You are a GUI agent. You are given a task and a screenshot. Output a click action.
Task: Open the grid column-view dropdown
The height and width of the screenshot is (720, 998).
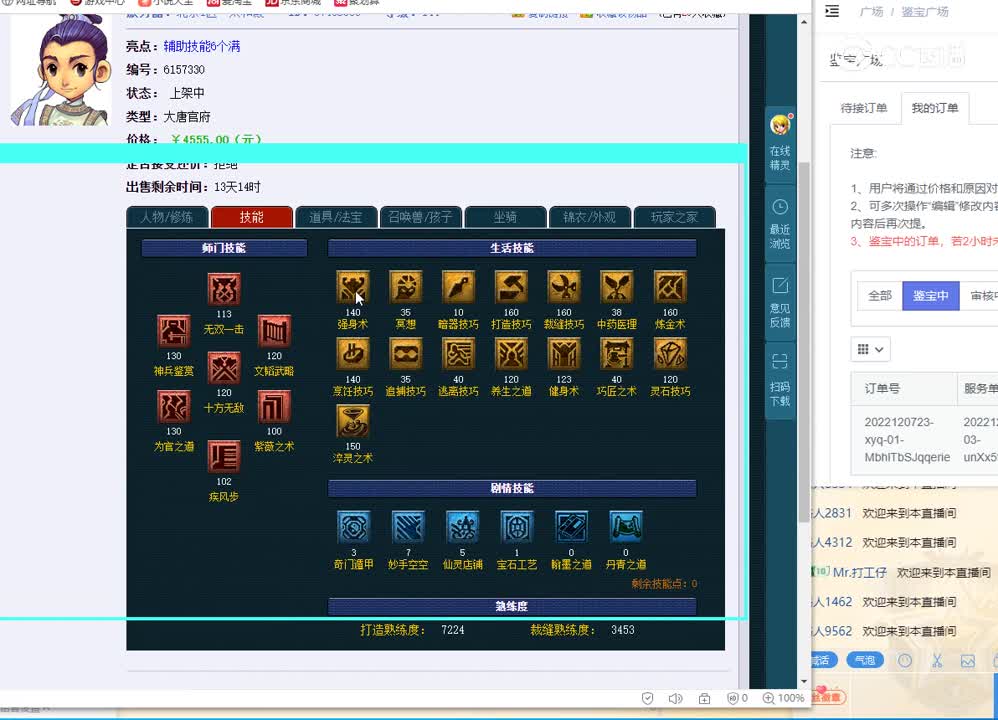coord(871,349)
